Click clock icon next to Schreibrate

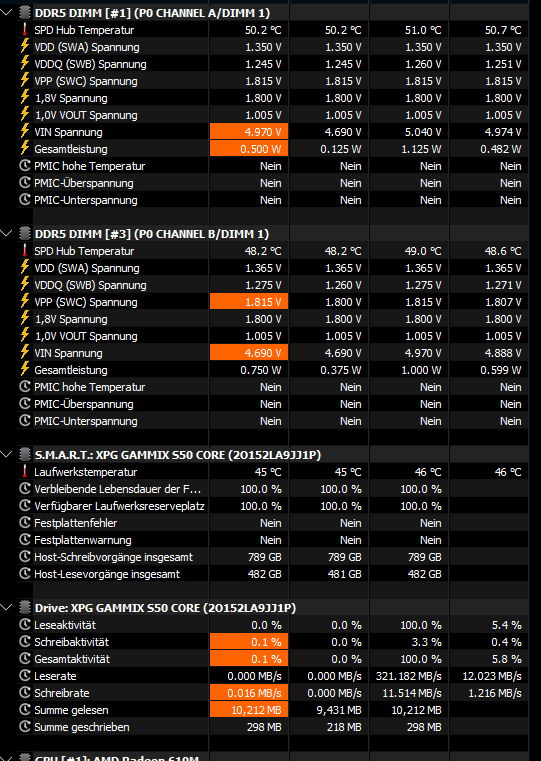pyautogui.click(x=25, y=693)
